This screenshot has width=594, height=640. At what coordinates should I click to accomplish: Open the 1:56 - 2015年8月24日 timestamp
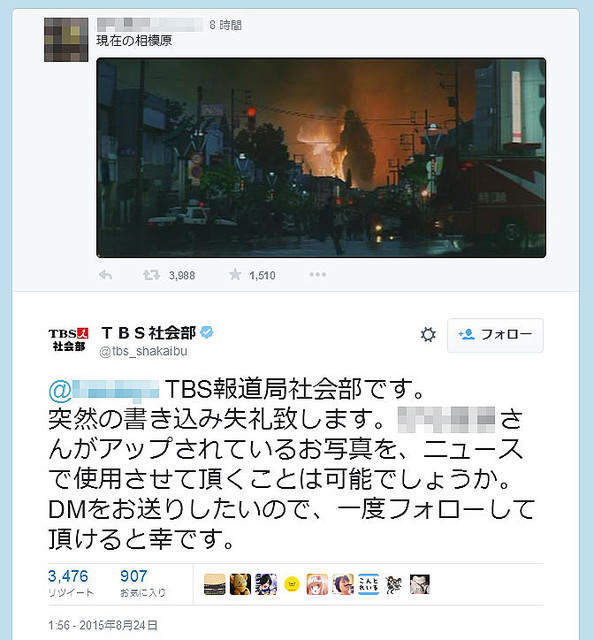click(102, 625)
